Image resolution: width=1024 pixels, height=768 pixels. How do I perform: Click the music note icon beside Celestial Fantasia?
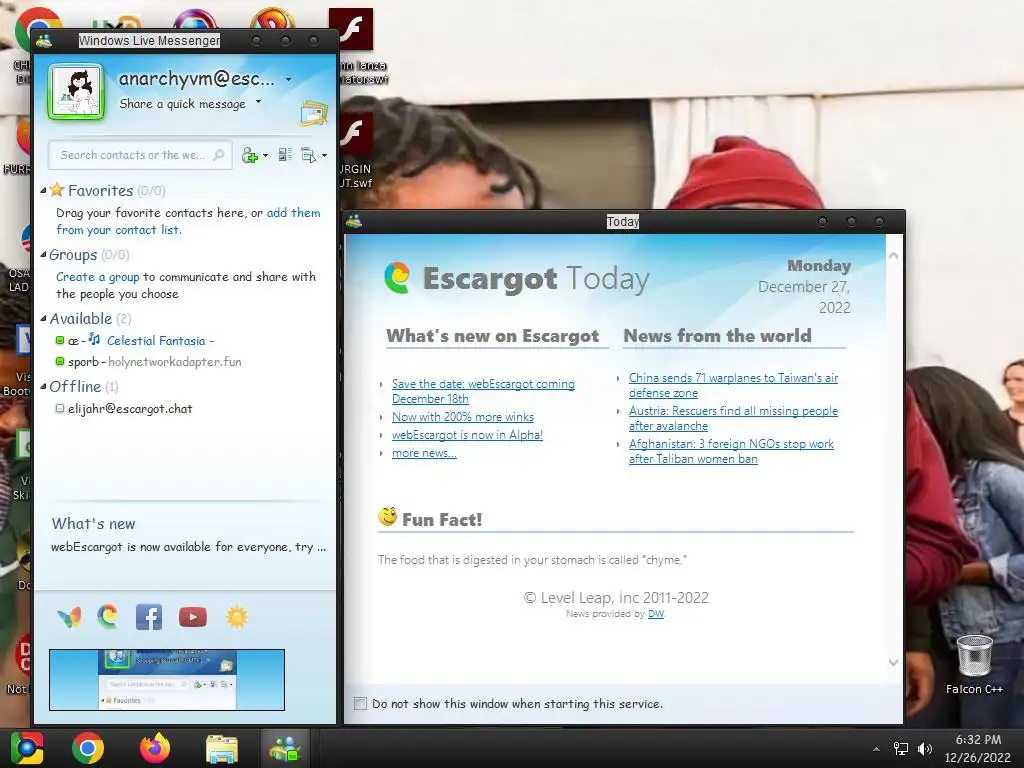pyautogui.click(x=95, y=339)
